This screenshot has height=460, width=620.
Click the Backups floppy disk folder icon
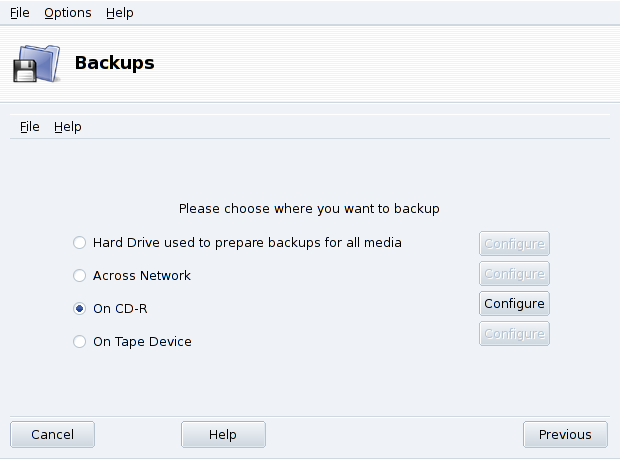35,63
